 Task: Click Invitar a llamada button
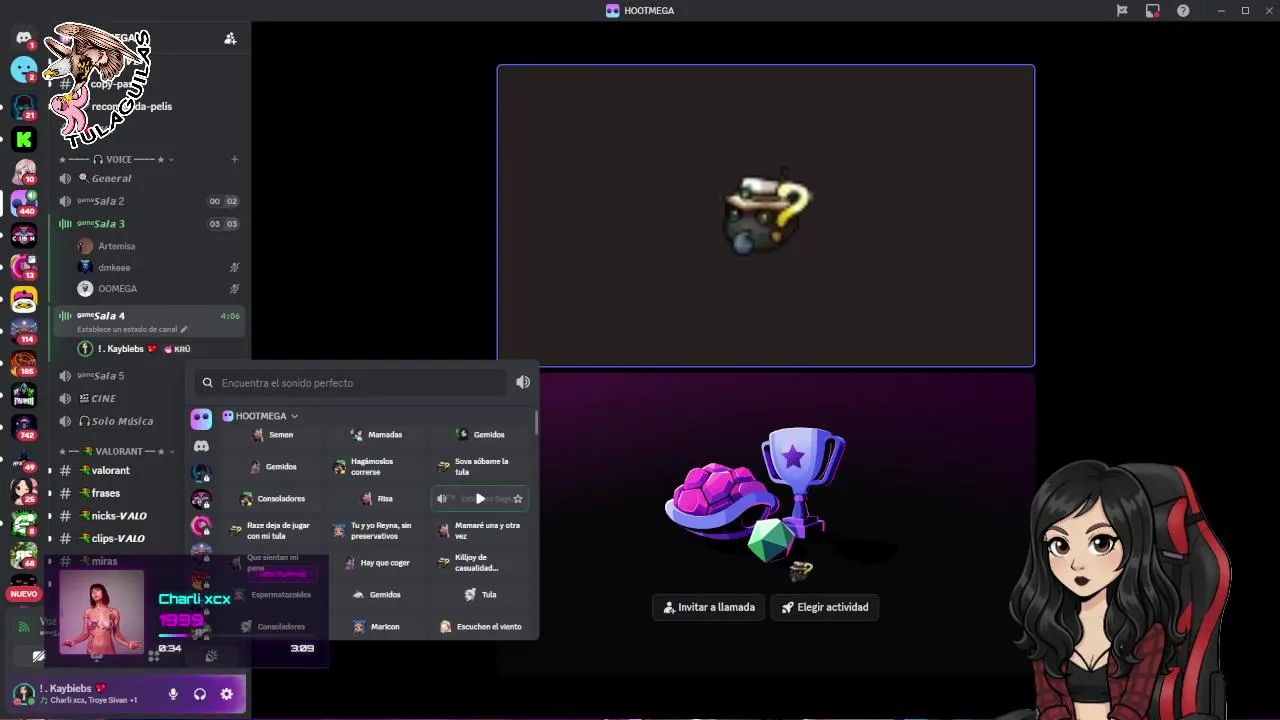[710, 607]
